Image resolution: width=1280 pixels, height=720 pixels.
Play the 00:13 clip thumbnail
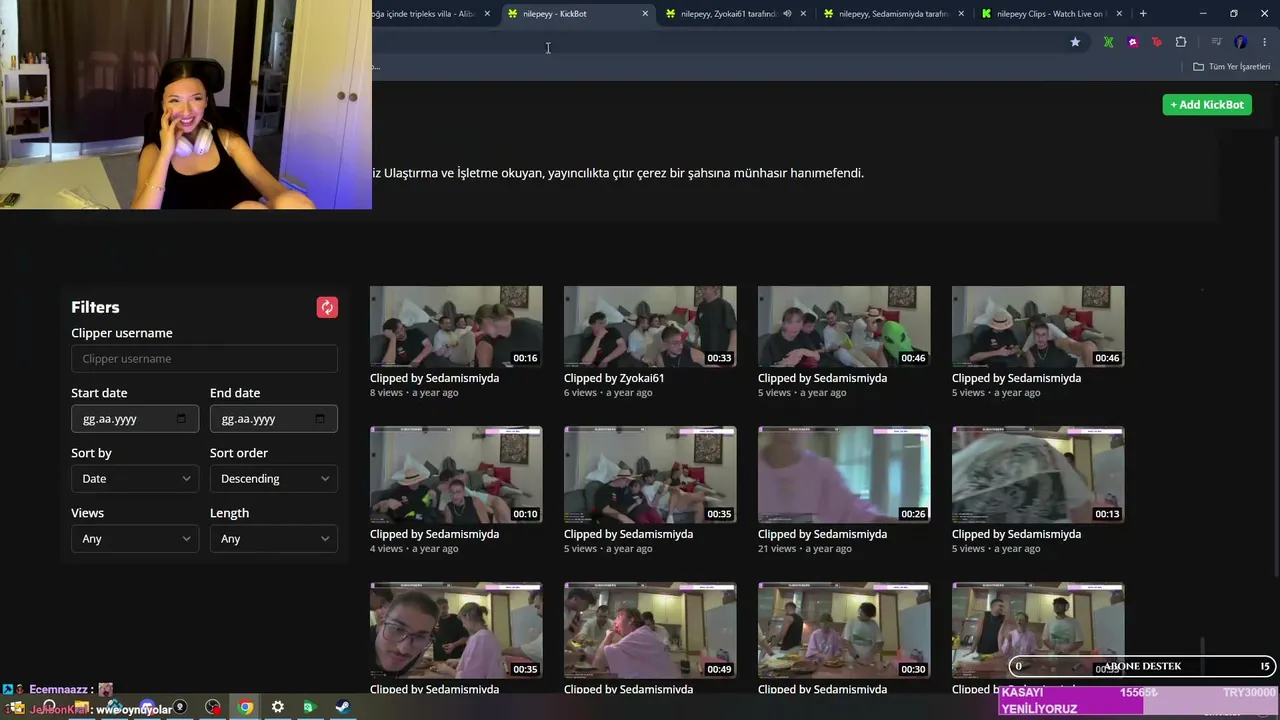(1038, 475)
